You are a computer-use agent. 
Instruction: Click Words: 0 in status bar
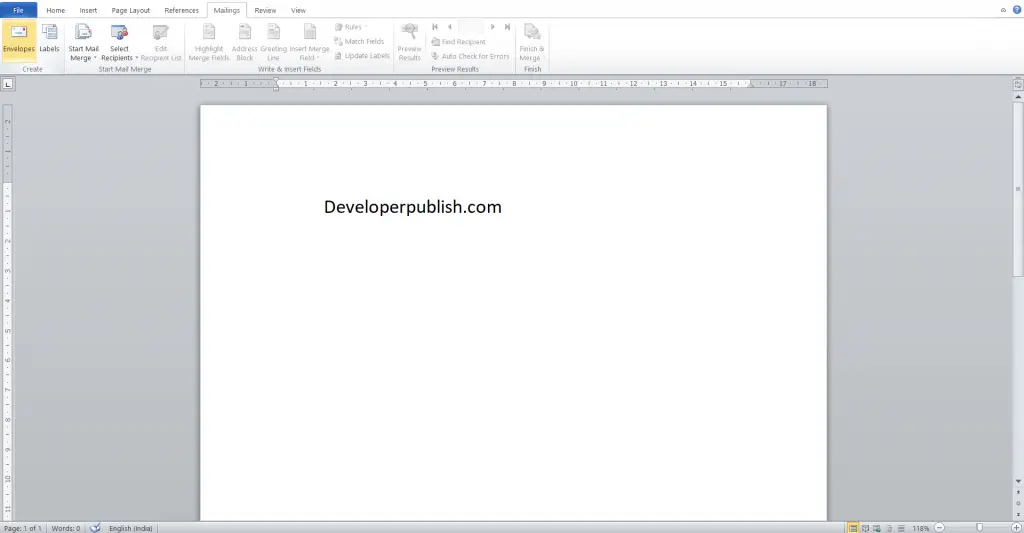[x=65, y=528]
